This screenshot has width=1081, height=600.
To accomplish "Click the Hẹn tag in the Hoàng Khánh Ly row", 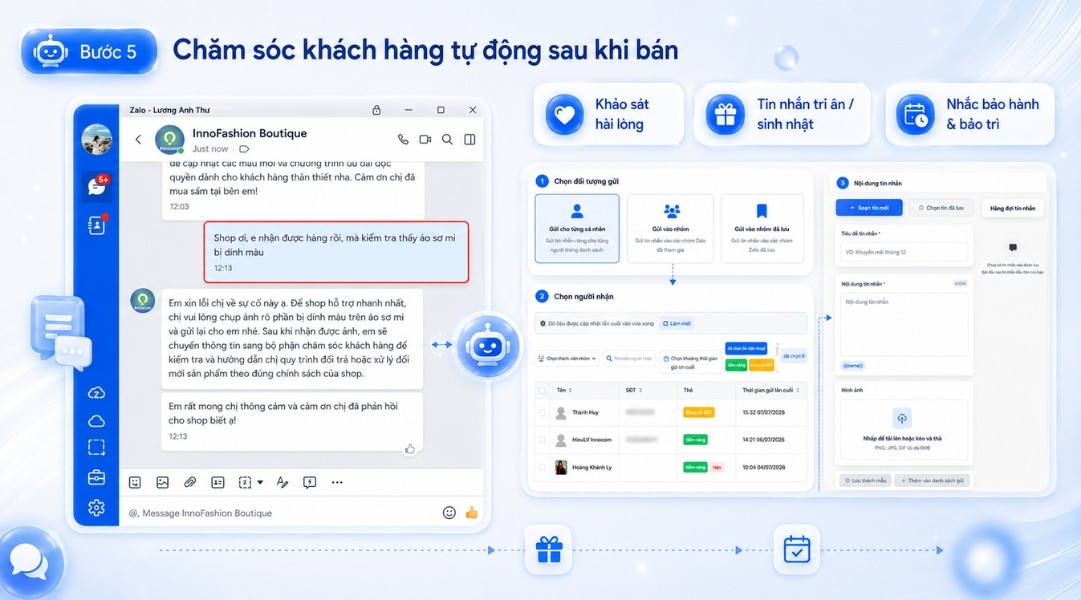I will tap(717, 467).
